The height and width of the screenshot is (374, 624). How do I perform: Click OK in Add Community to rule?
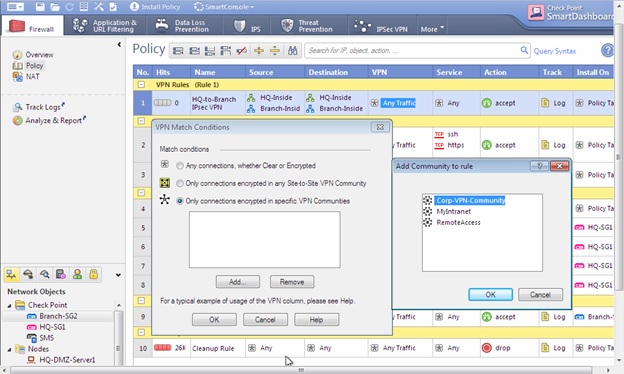[x=490, y=294]
